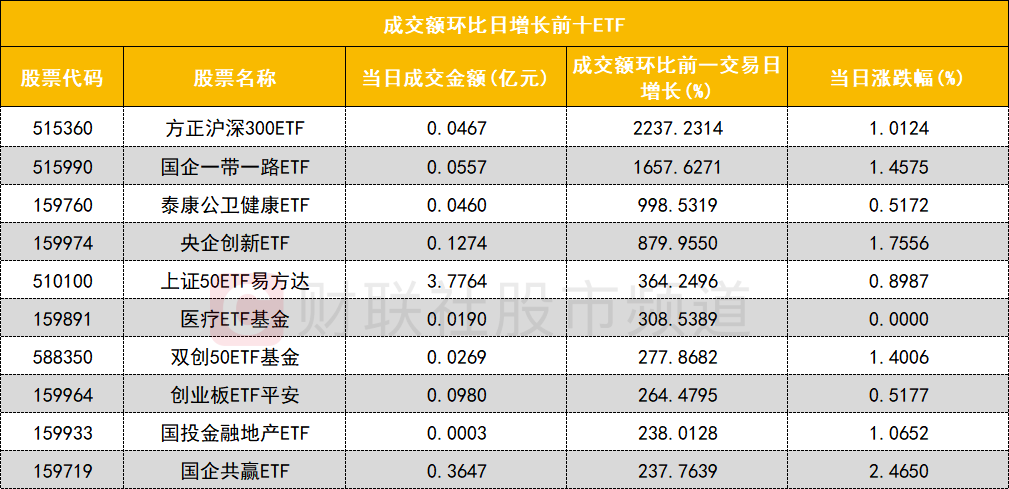Viewport: 1009px width, 489px height.
Task: Select the 创业板ETF平安 cell
Action: click(x=235, y=395)
